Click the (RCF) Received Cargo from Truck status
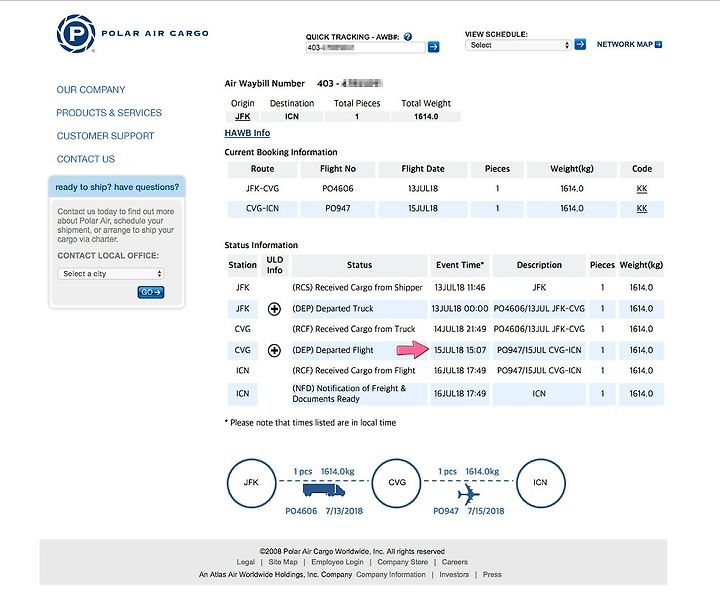The height and width of the screenshot is (606, 720). 354,329
